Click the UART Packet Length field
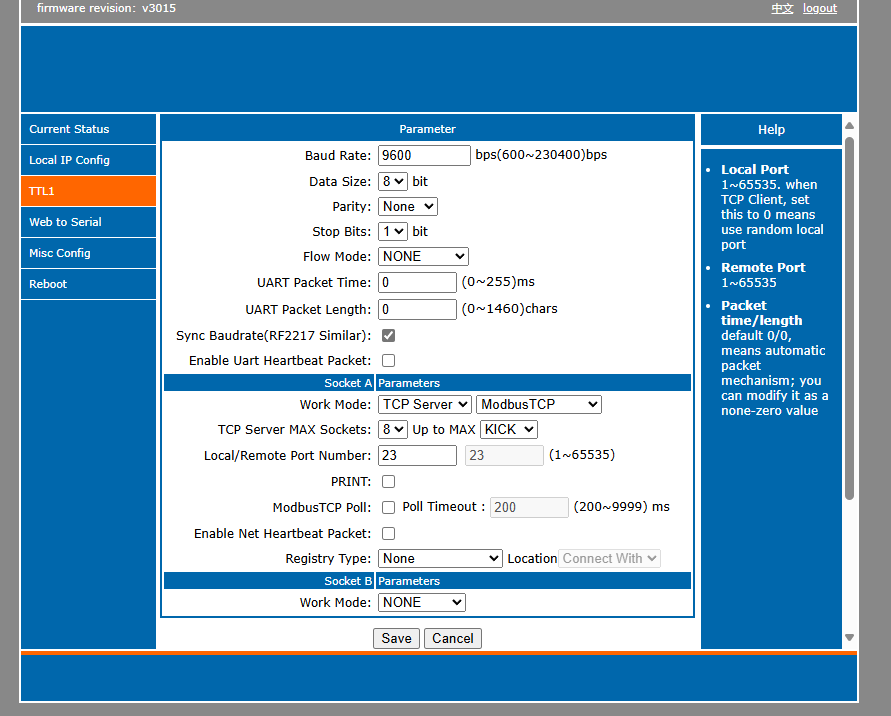Screen dimensions: 891x716 pyautogui.click(x=418, y=310)
